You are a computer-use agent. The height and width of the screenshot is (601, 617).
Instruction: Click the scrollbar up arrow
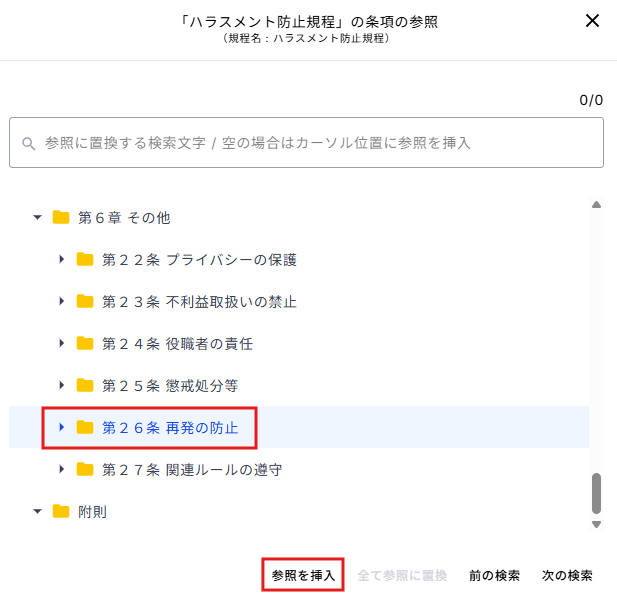click(x=597, y=204)
